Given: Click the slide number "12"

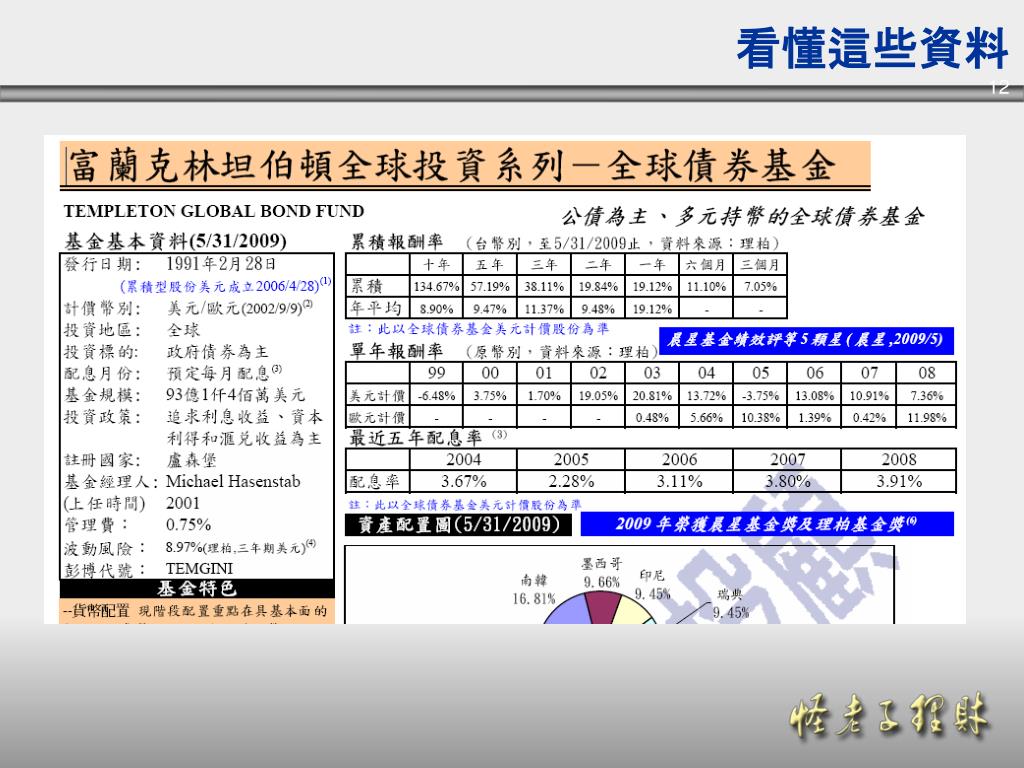Looking at the screenshot, I should click(1000, 87).
